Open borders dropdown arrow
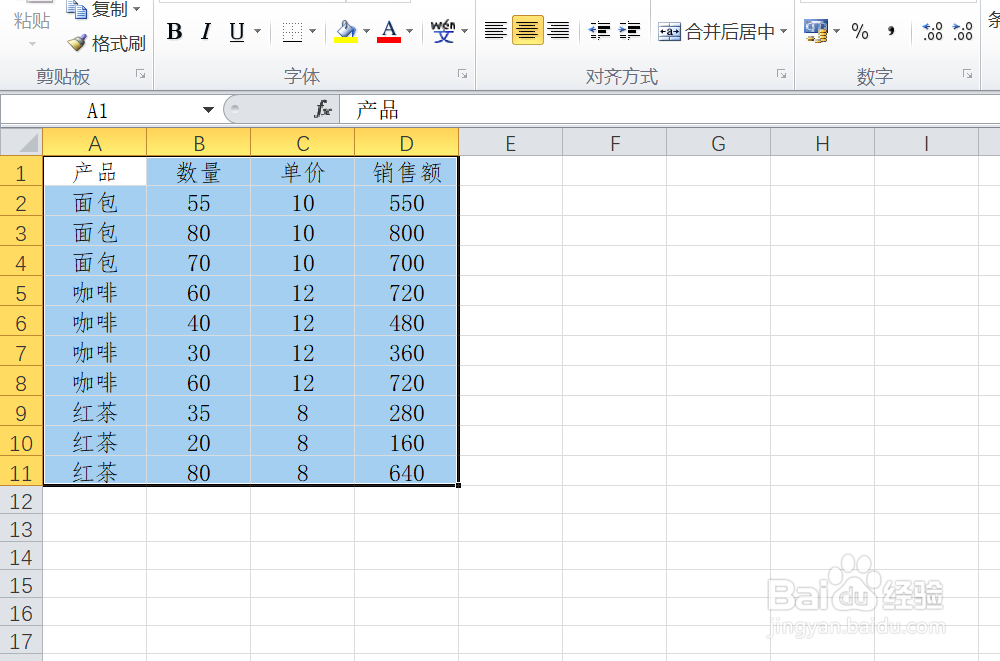This screenshot has width=1000, height=661. [x=312, y=31]
